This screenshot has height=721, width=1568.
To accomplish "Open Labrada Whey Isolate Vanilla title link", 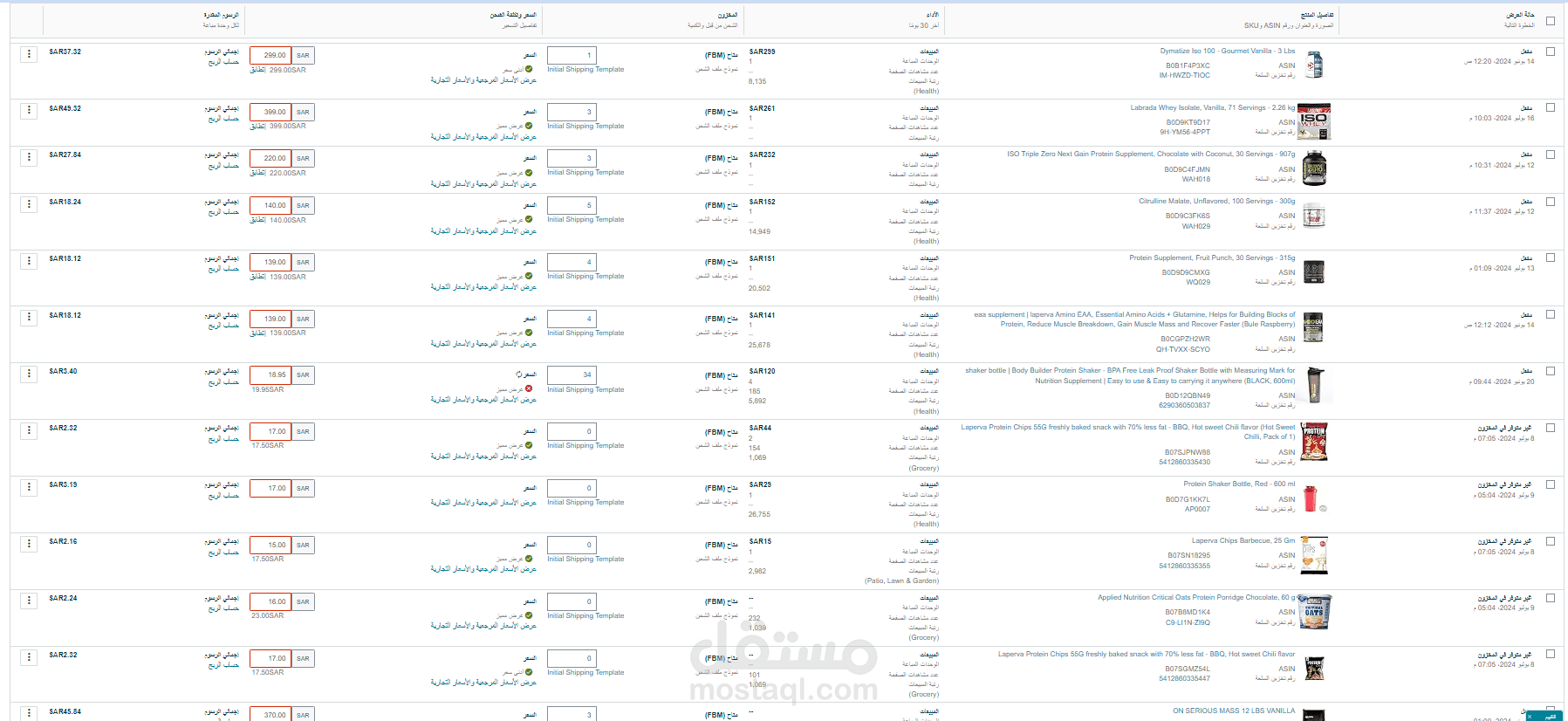I will click(x=1213, y=108).
